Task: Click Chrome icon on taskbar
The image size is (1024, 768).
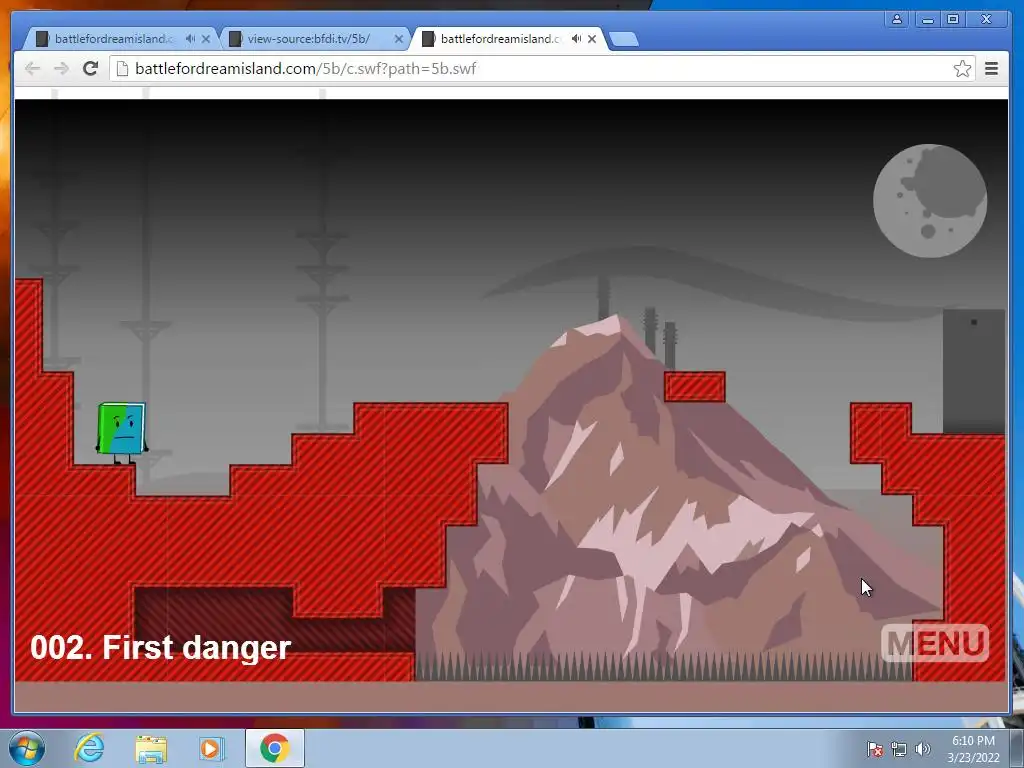Action: 275,748
